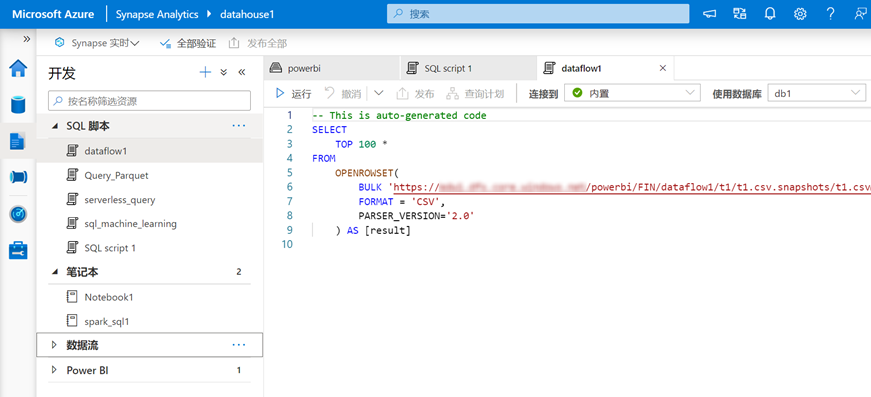Select the dataflow1 SQL script item

[x=150, y=150]
